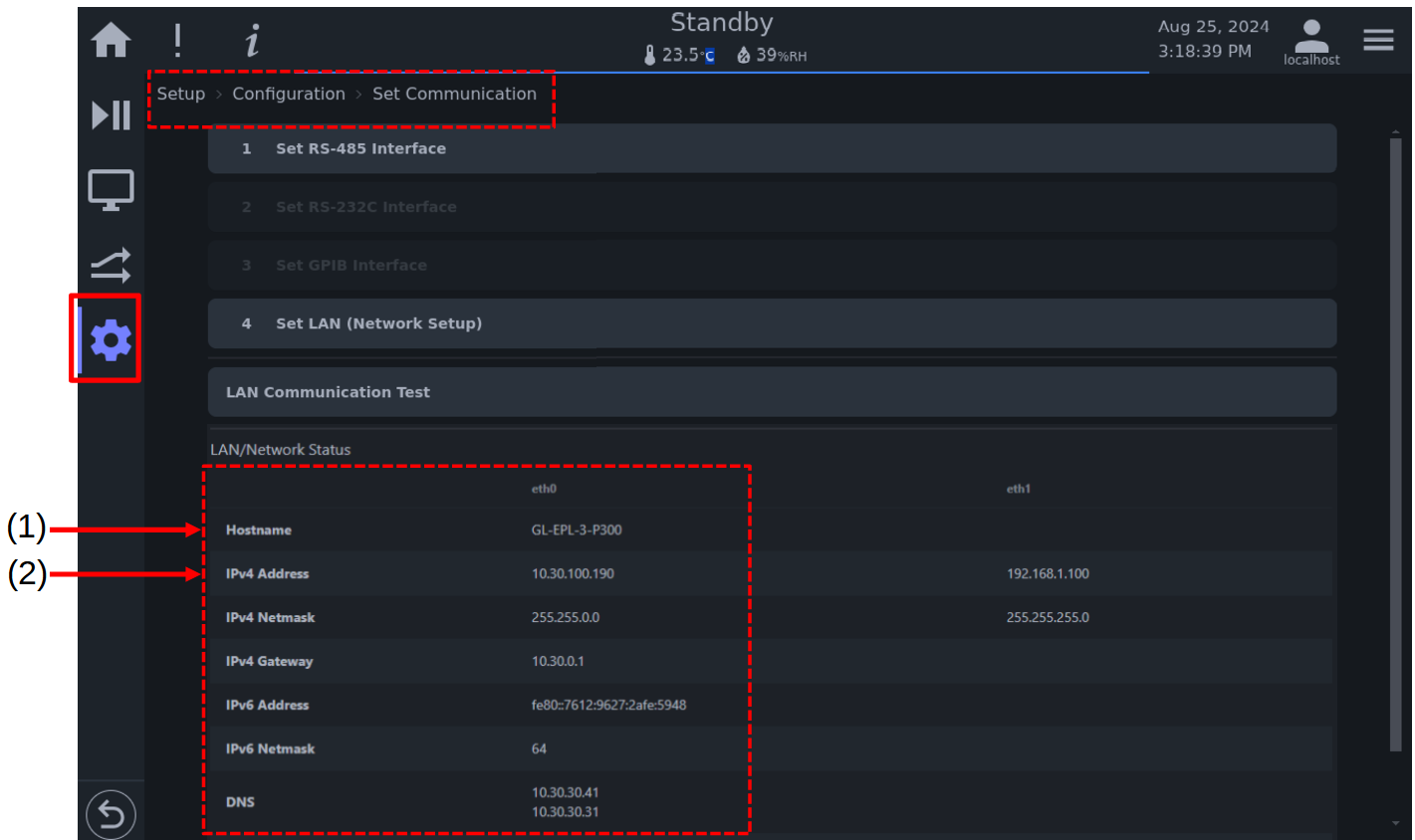
Task: Click the eth1 column header
Action: [x=1018, y=489]
